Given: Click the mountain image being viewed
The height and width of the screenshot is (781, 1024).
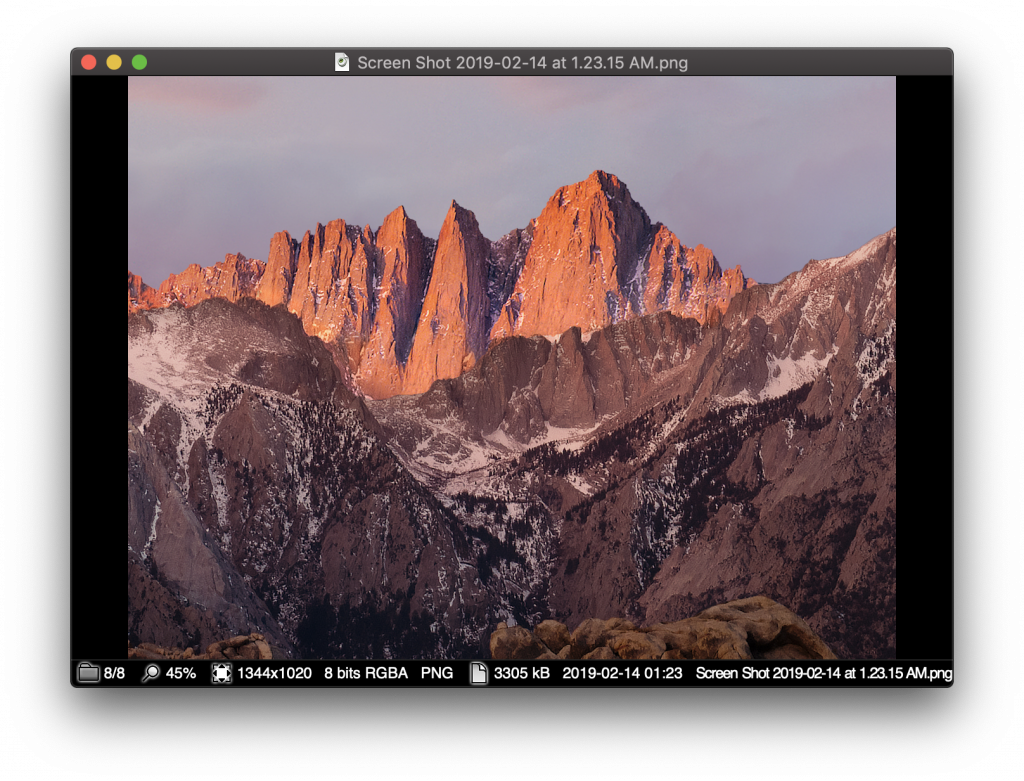Looking at the screenshot, I should [x=512, y=367].
